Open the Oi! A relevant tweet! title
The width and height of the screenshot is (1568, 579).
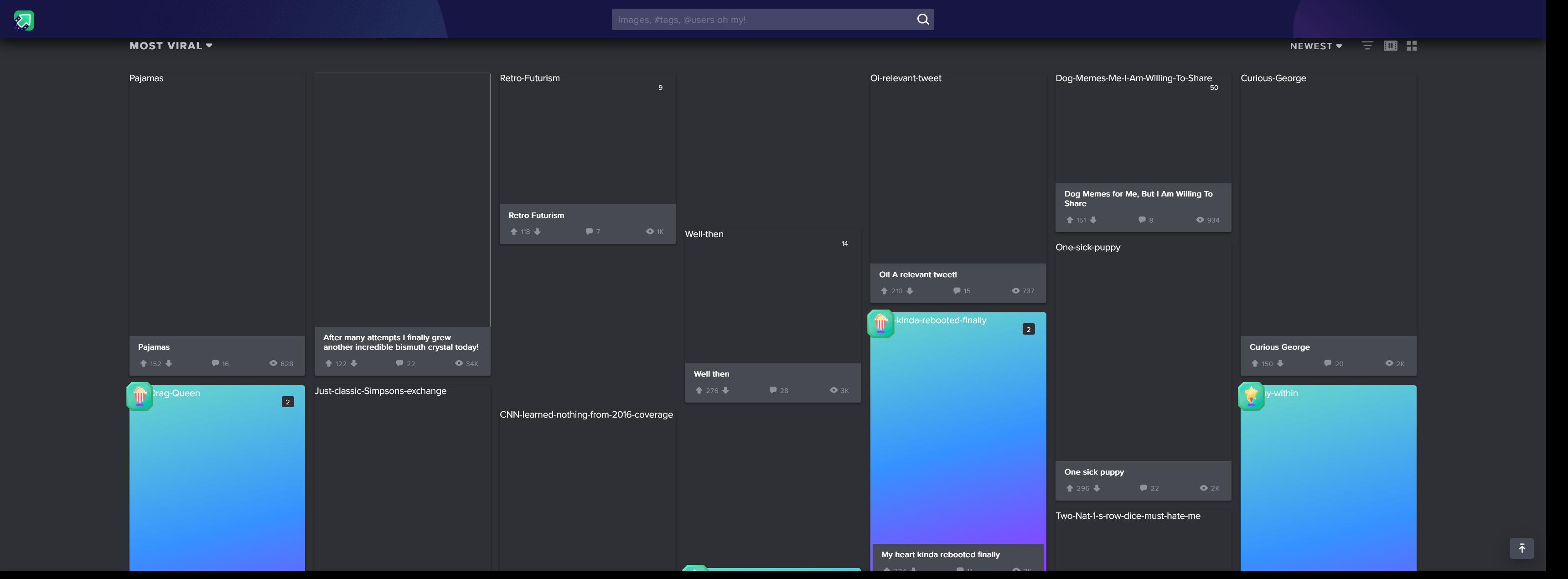(918, 274)
